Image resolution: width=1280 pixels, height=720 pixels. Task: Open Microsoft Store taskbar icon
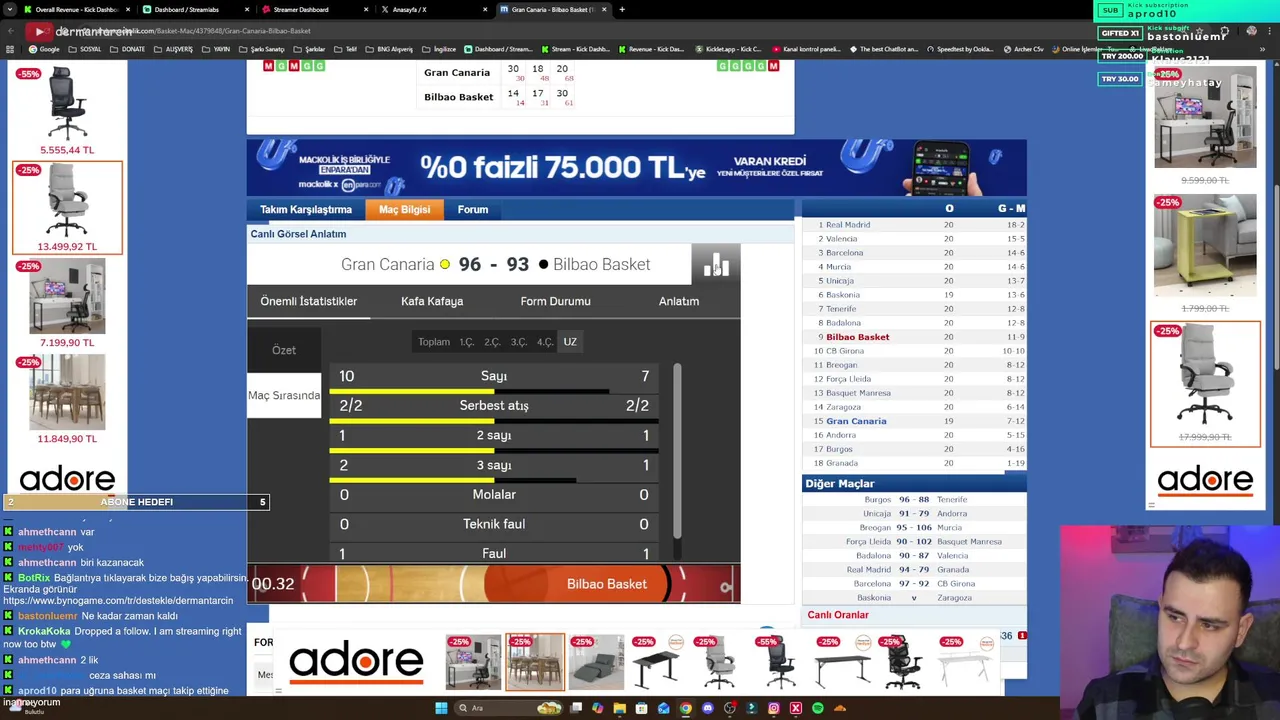[642, 708]
